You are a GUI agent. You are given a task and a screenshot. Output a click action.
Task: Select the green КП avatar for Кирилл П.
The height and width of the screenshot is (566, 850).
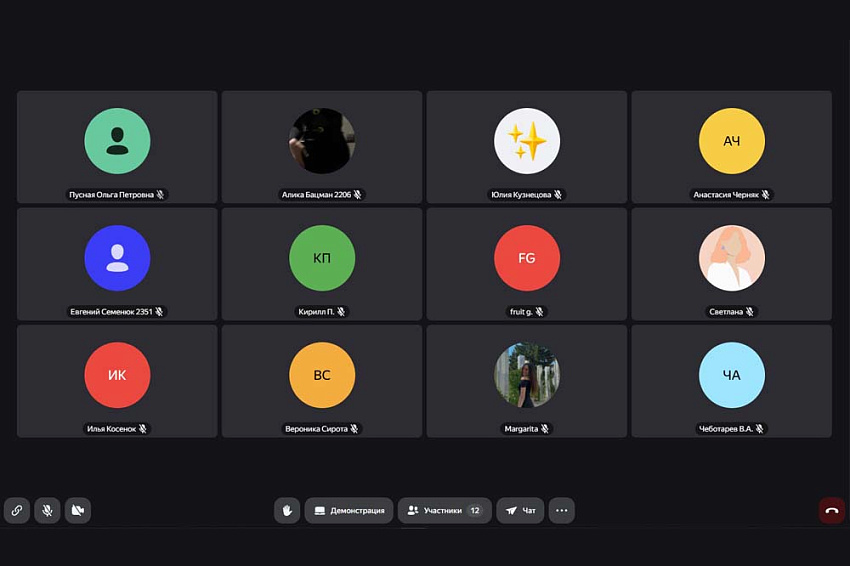pos(322,258)
